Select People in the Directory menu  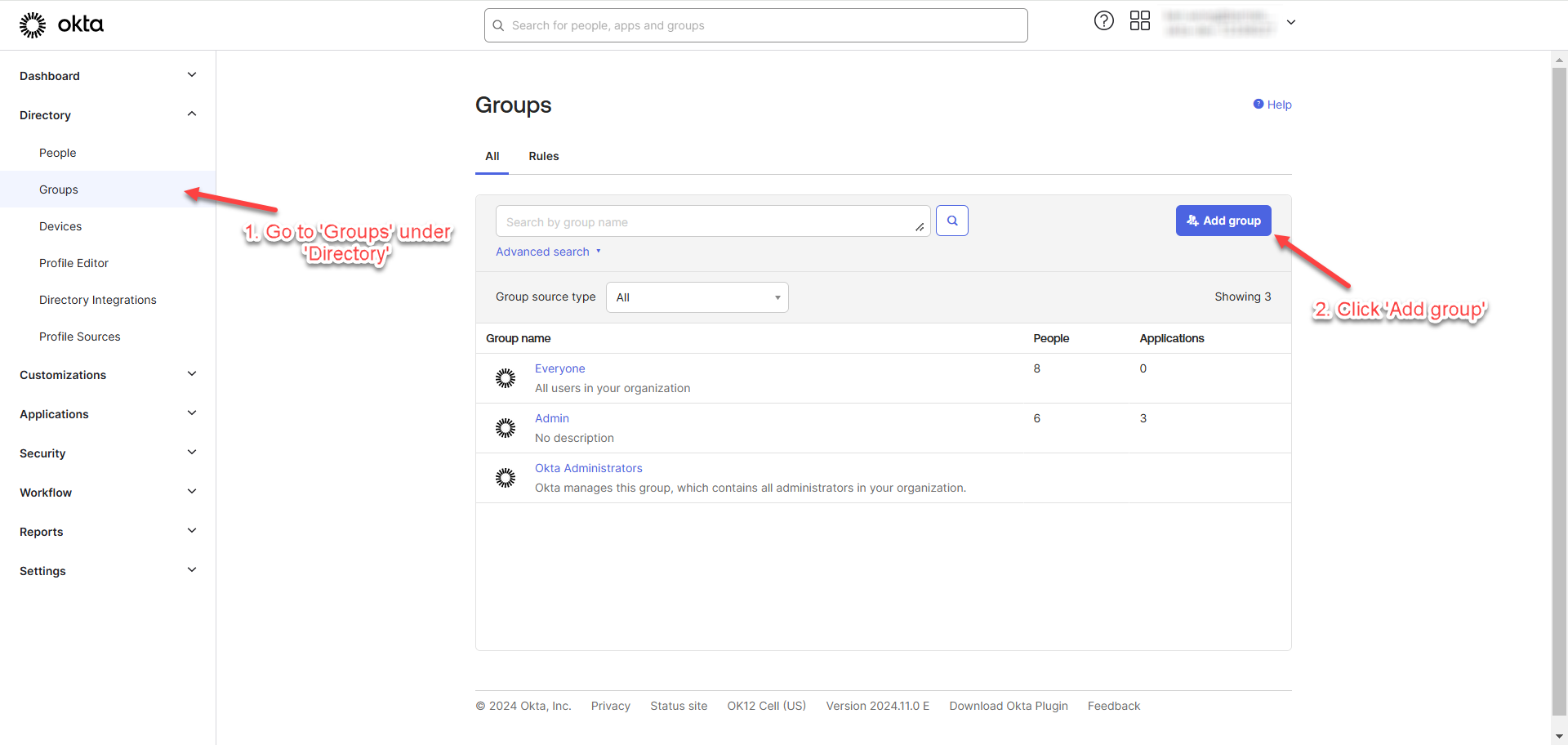(x=57, y=153)
